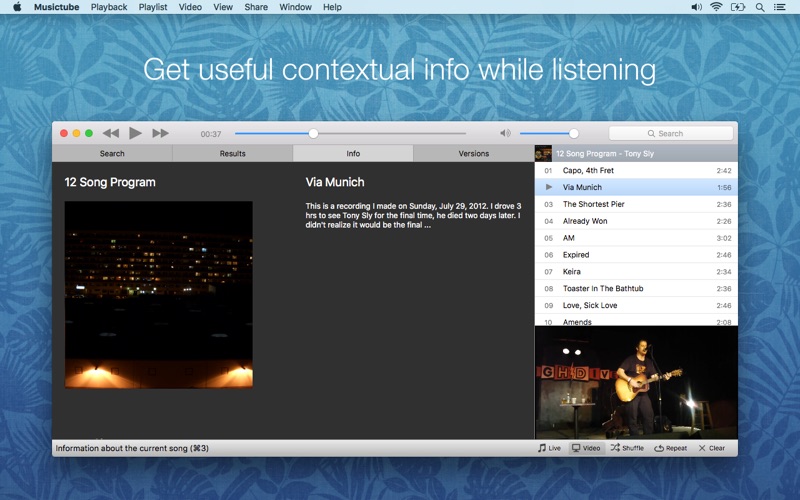This screenshot has width=800, height=500.
Task: Open the Video menu
Action: pyautogui.click(x=190, y=7)
